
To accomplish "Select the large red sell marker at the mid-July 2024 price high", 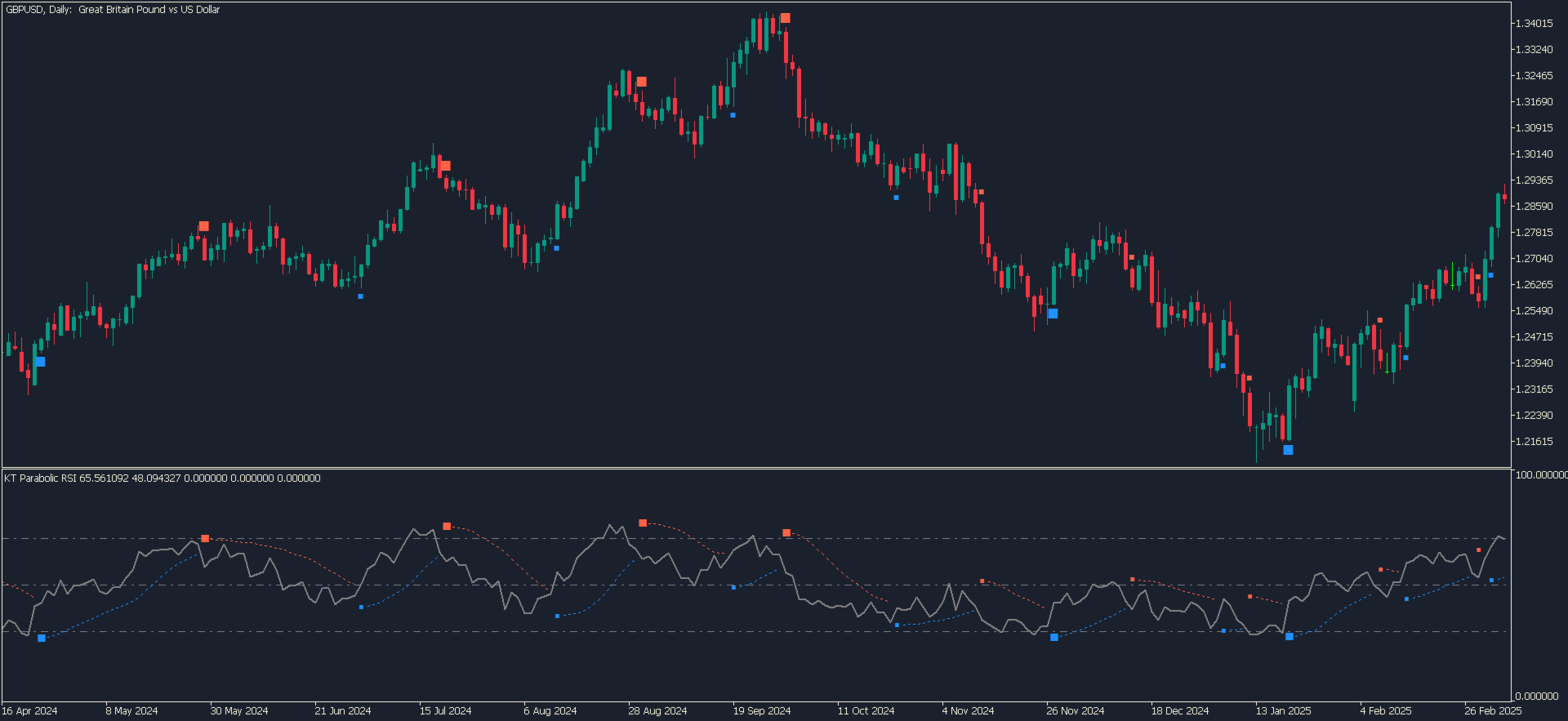I will [x=445, y=166].
